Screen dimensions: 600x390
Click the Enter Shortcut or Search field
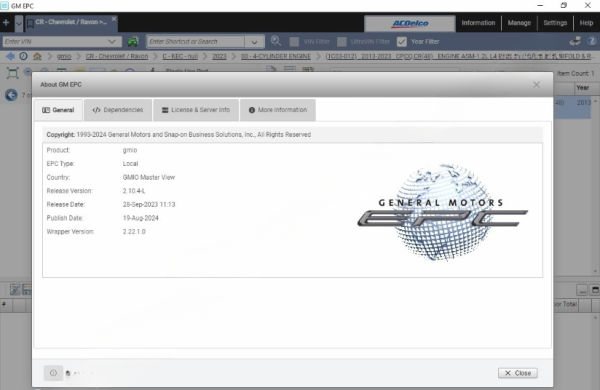point(196,41)
